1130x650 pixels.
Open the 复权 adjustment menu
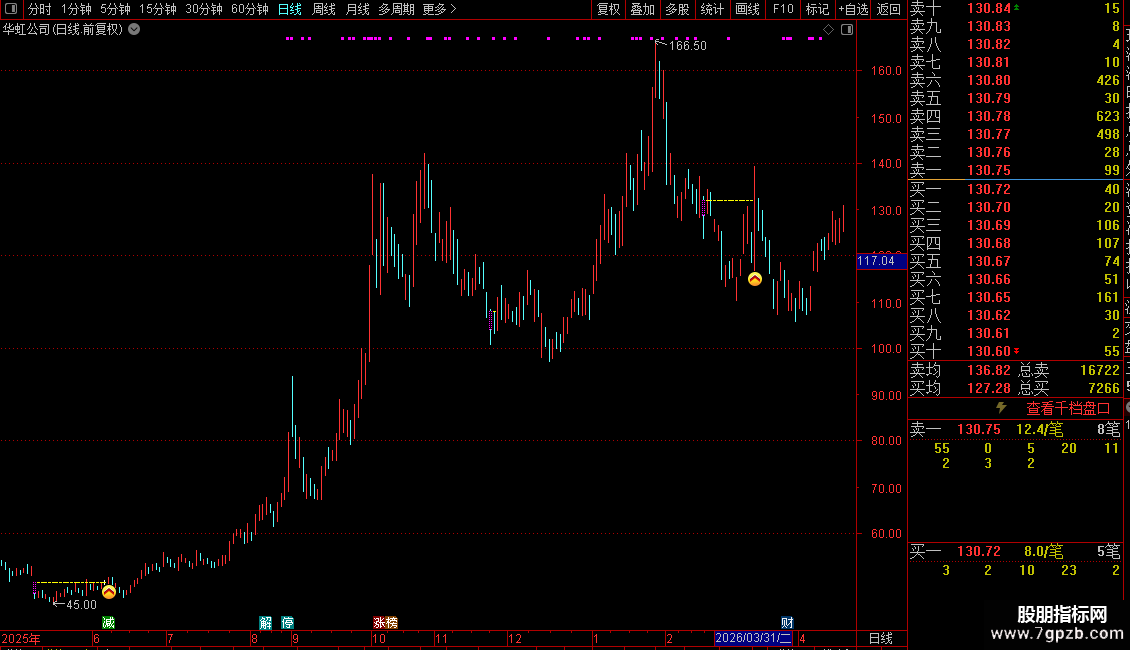(x=608, y=9)
